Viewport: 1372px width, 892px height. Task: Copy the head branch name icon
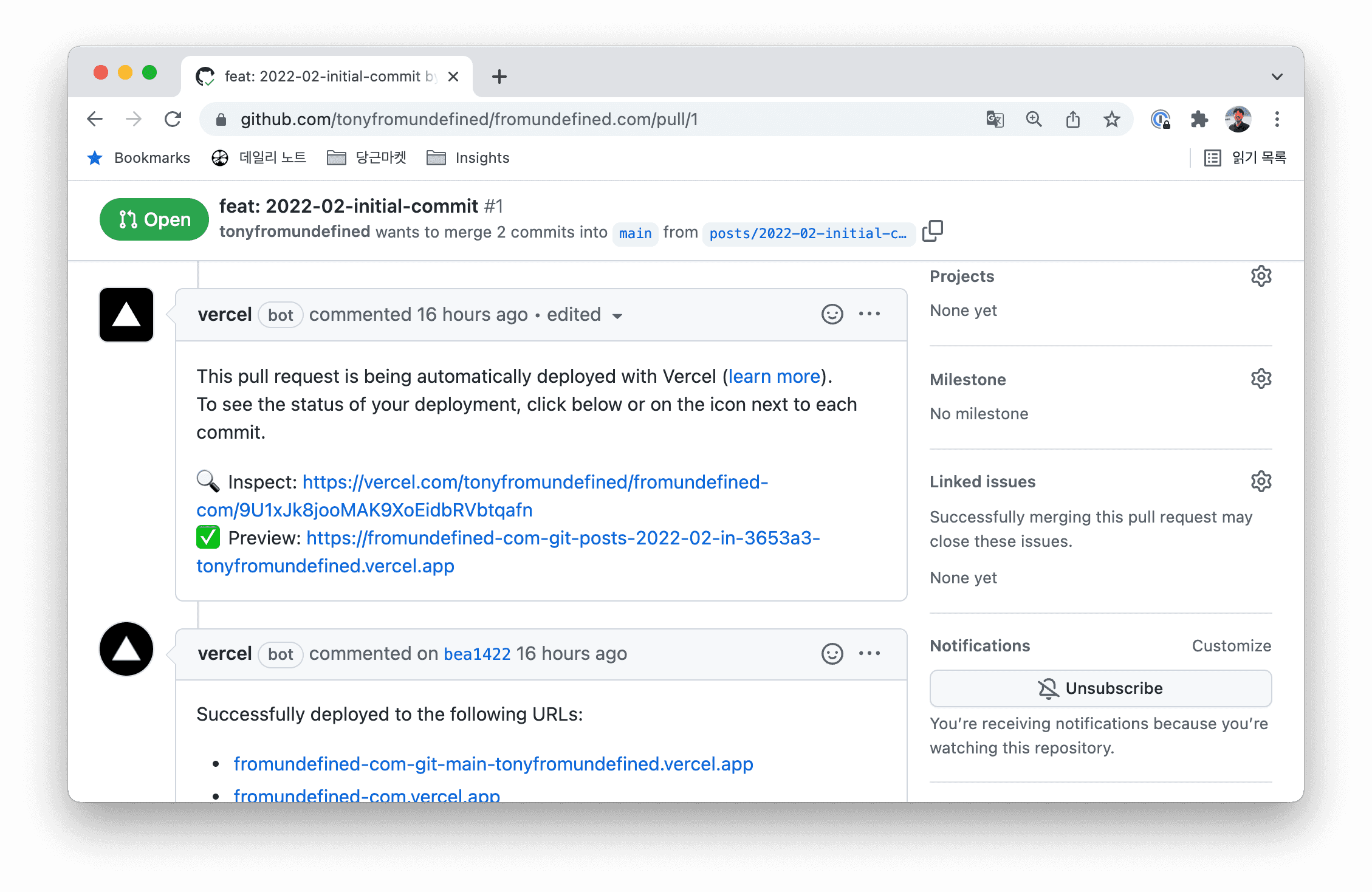click(x=932, y=232)
